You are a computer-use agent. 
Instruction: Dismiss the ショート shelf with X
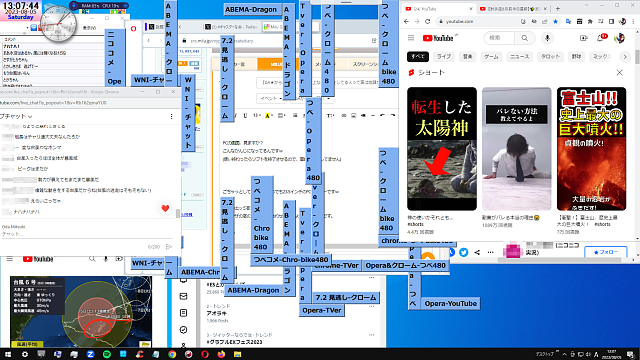point(619,72)
